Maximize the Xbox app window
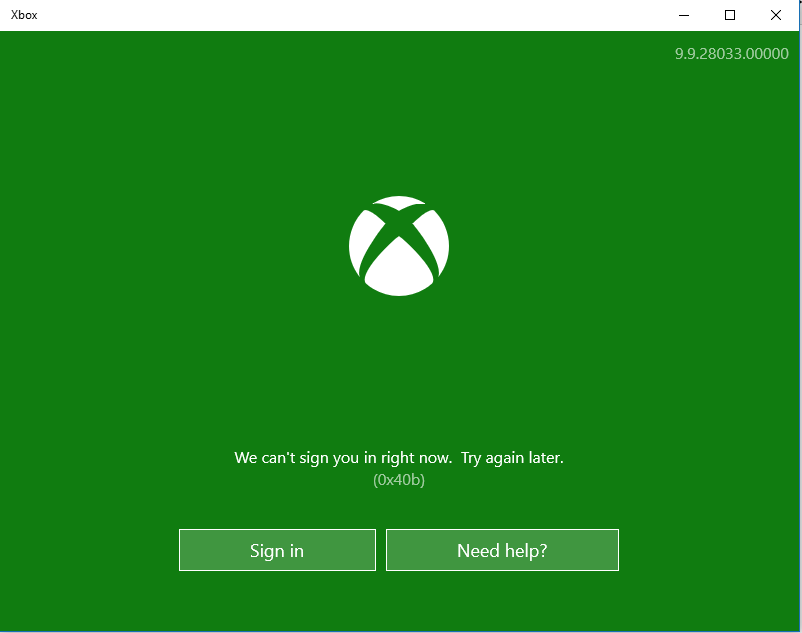 pyautogui.click(x=730, y=15)
